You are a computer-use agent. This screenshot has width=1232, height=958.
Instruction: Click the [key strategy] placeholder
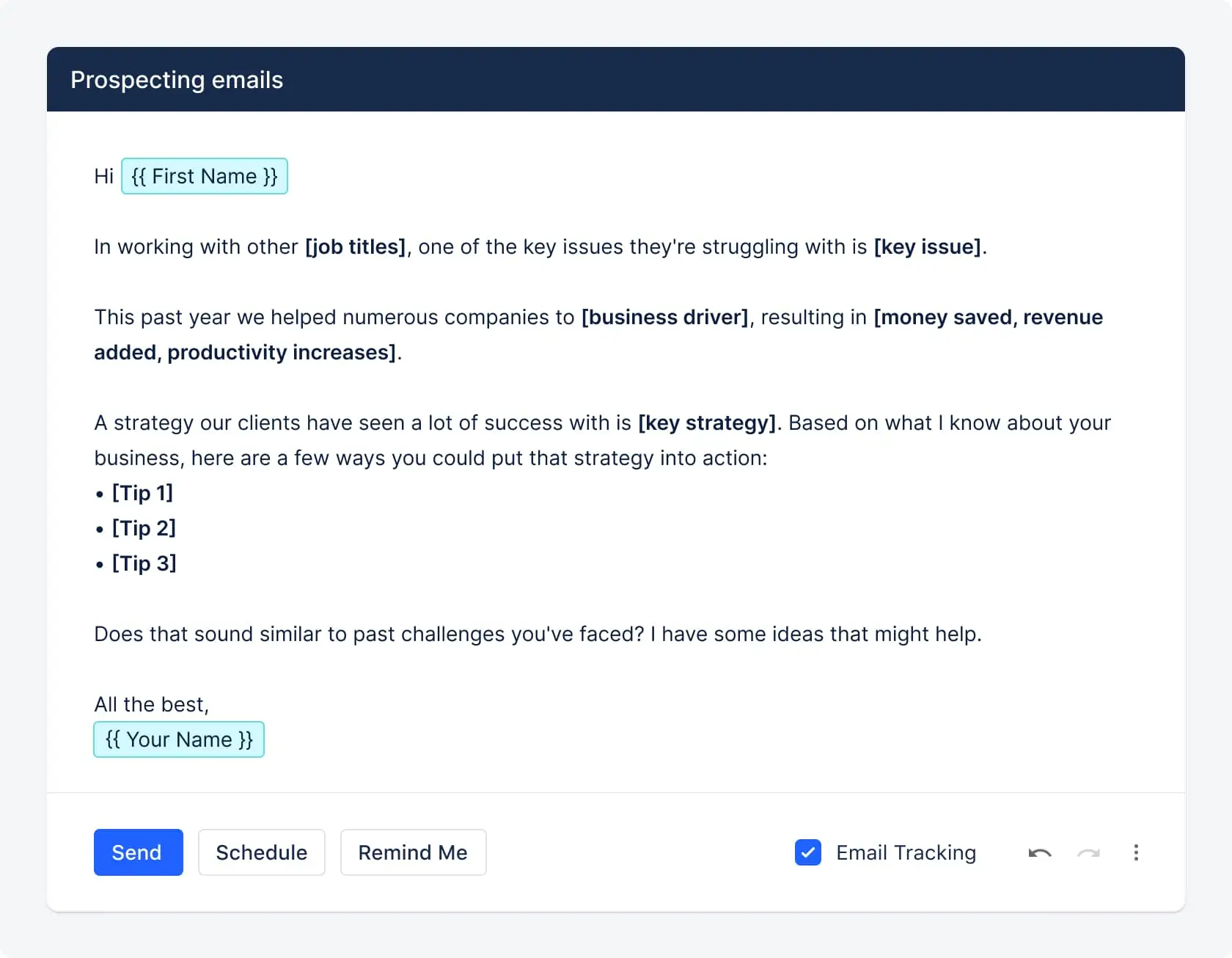coord(706,423)
